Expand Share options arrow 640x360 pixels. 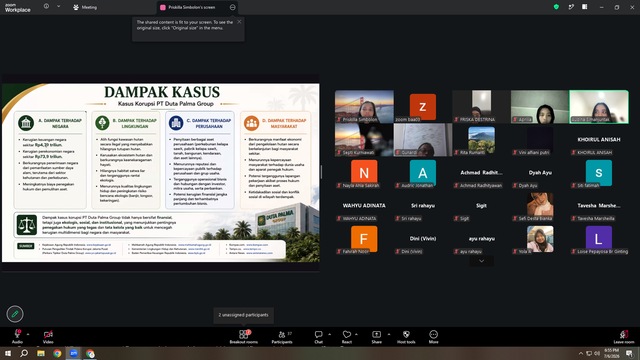coord(389,334)
